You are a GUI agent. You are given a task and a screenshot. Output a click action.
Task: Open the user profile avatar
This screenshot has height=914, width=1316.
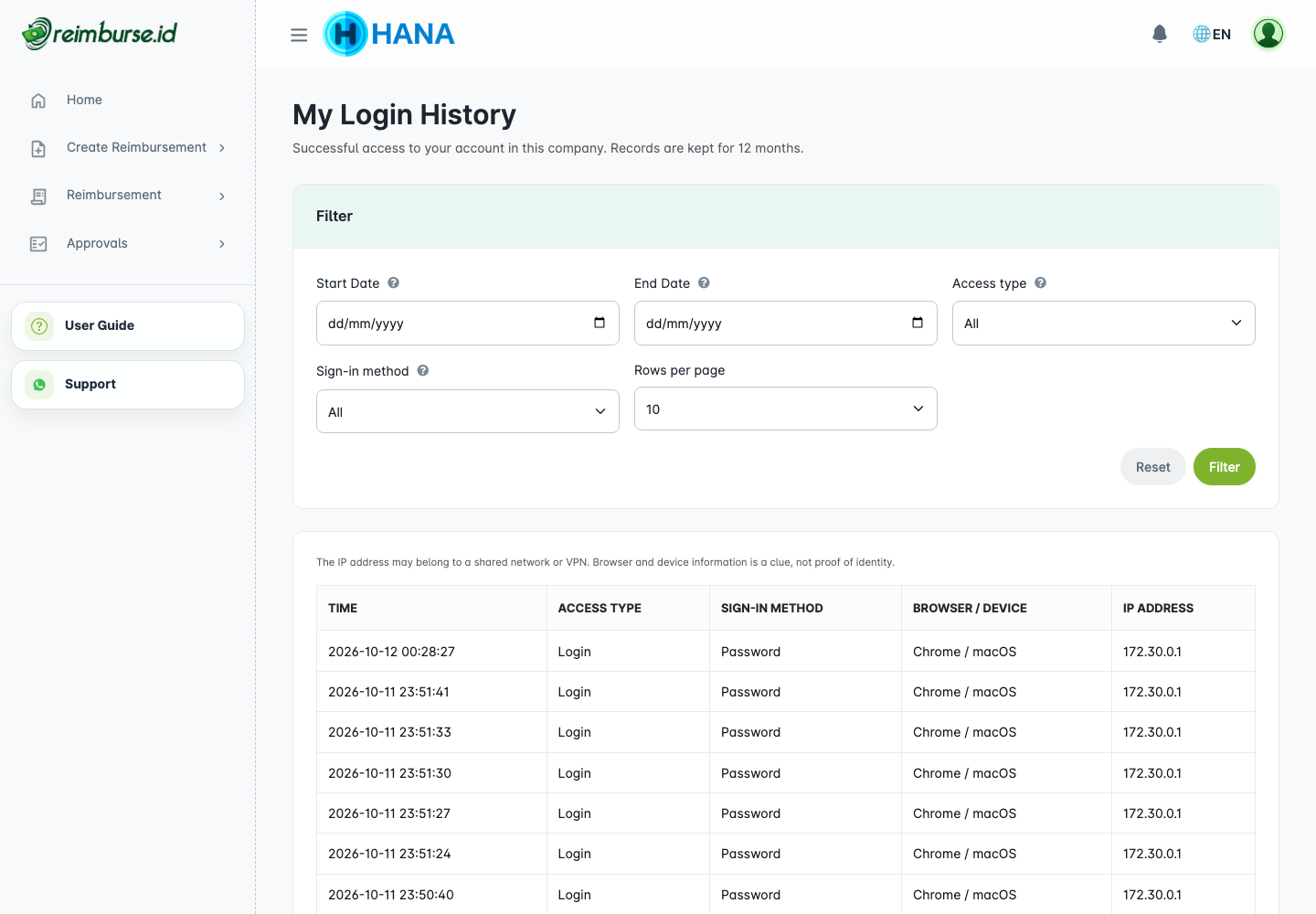(x=1268, y=34)
